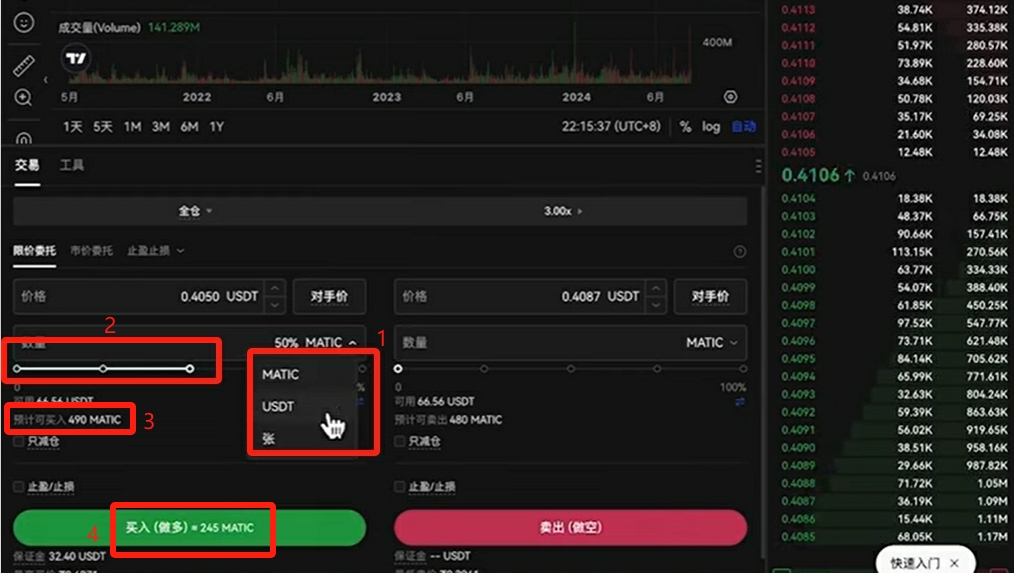The height and width of the screenshot is (573, 1014).
Task: Click the smiley face icon in chart sidebar
Action: (24, 23)
